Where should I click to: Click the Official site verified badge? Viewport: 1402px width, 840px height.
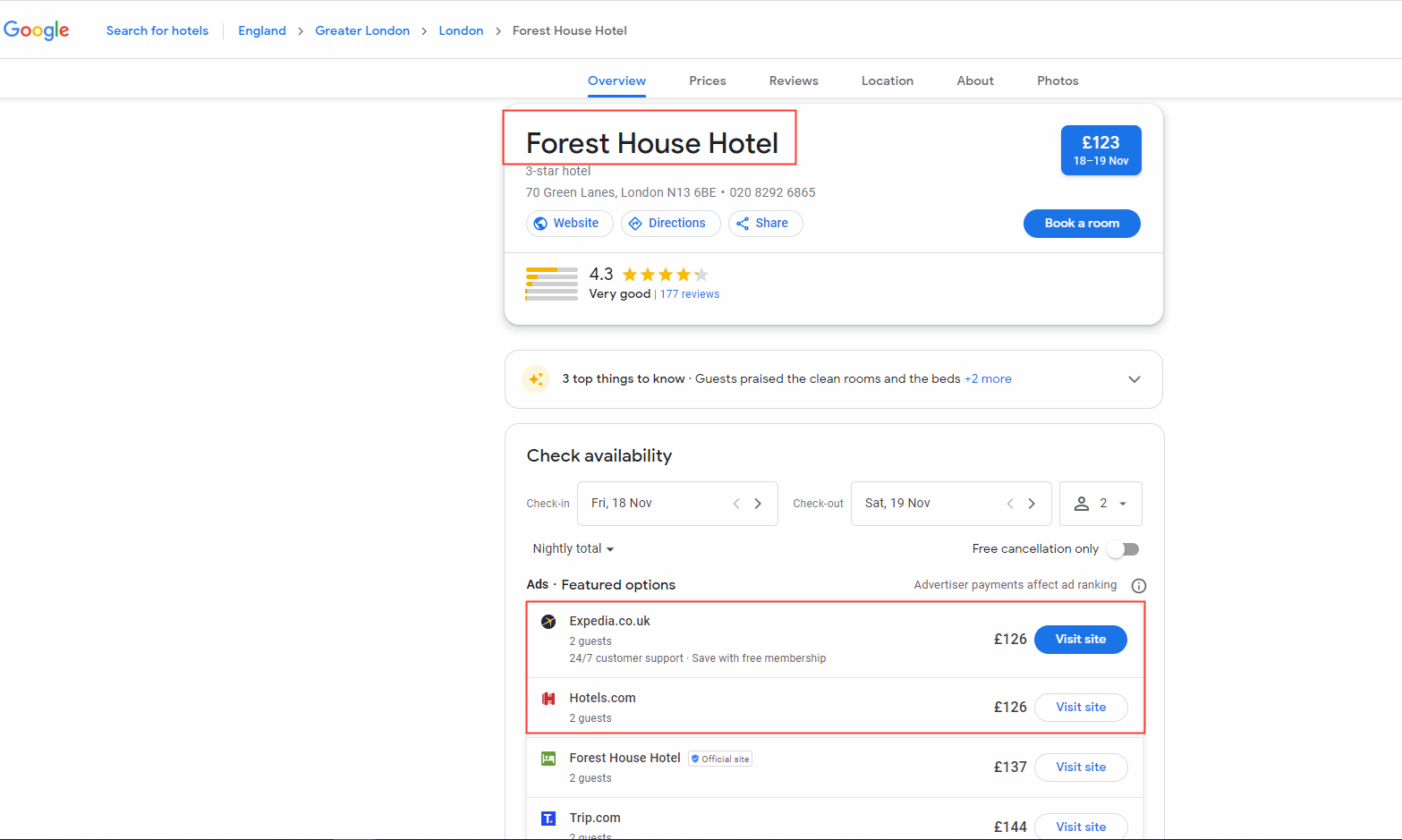tap(720, 759)
